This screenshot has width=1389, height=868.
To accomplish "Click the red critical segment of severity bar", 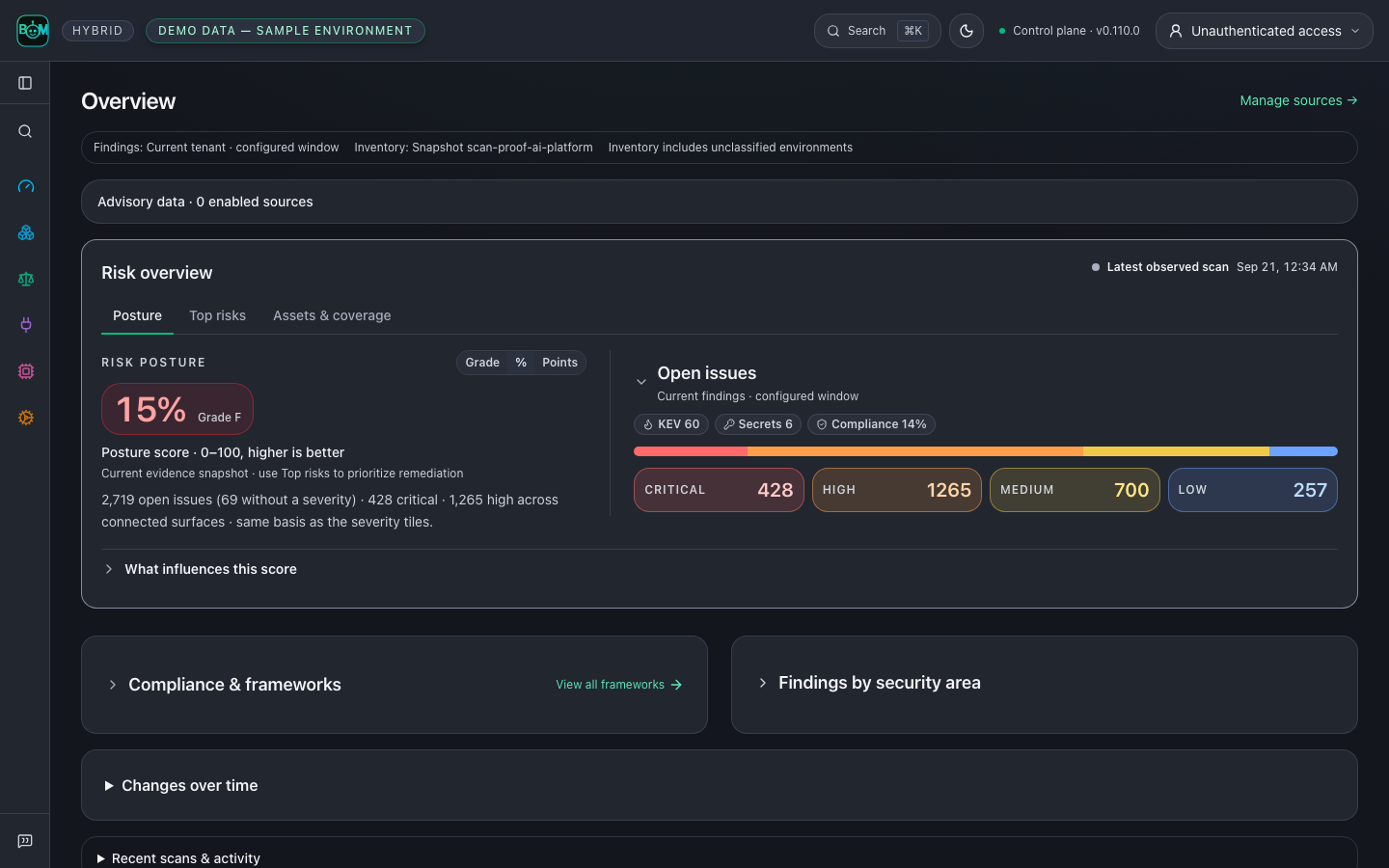I will tap(691, 451).
